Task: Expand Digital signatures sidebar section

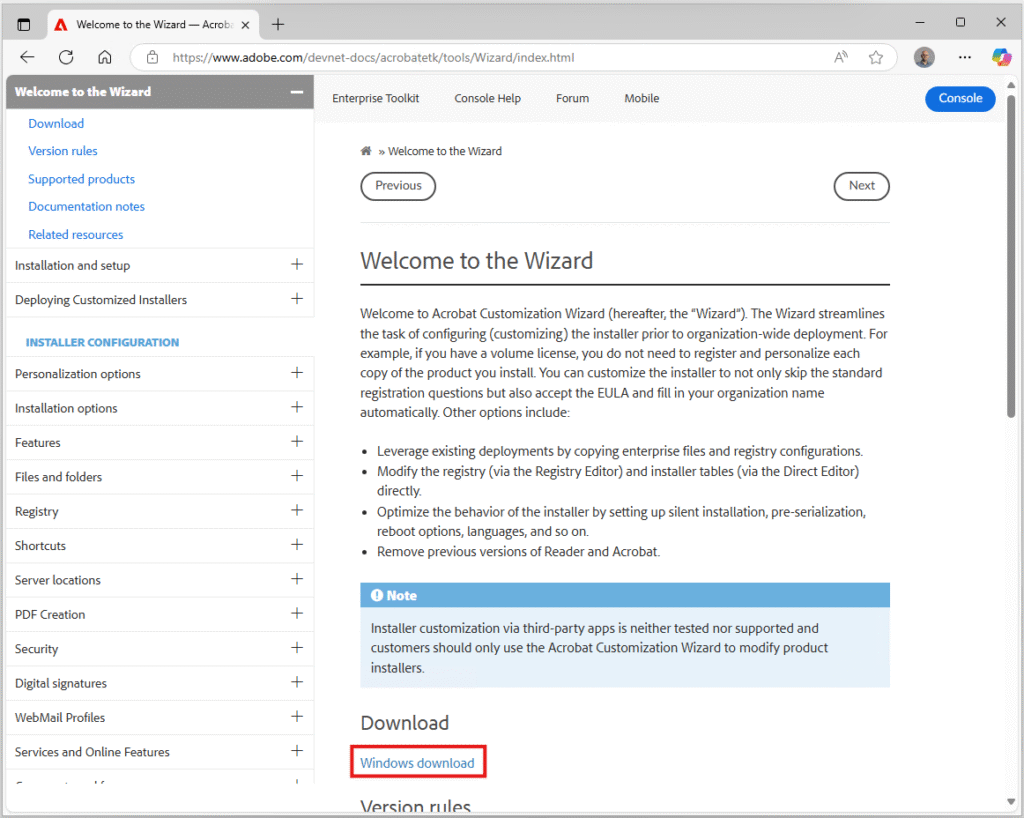Action: [296, 683]
